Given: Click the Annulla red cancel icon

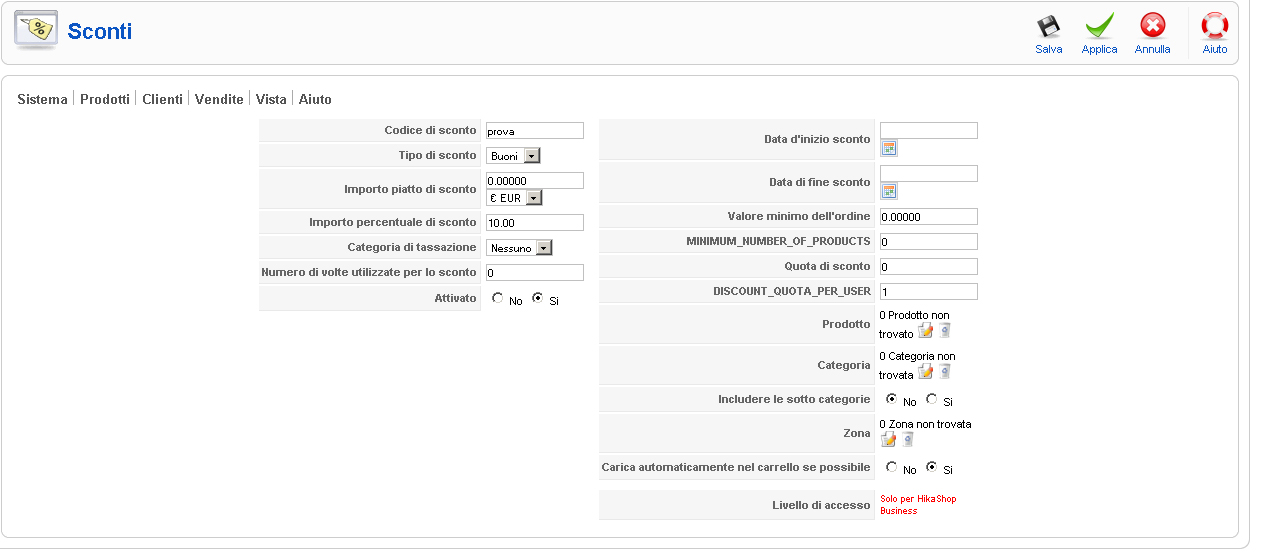Looking at the screenshot, I should pos(1152,27).
